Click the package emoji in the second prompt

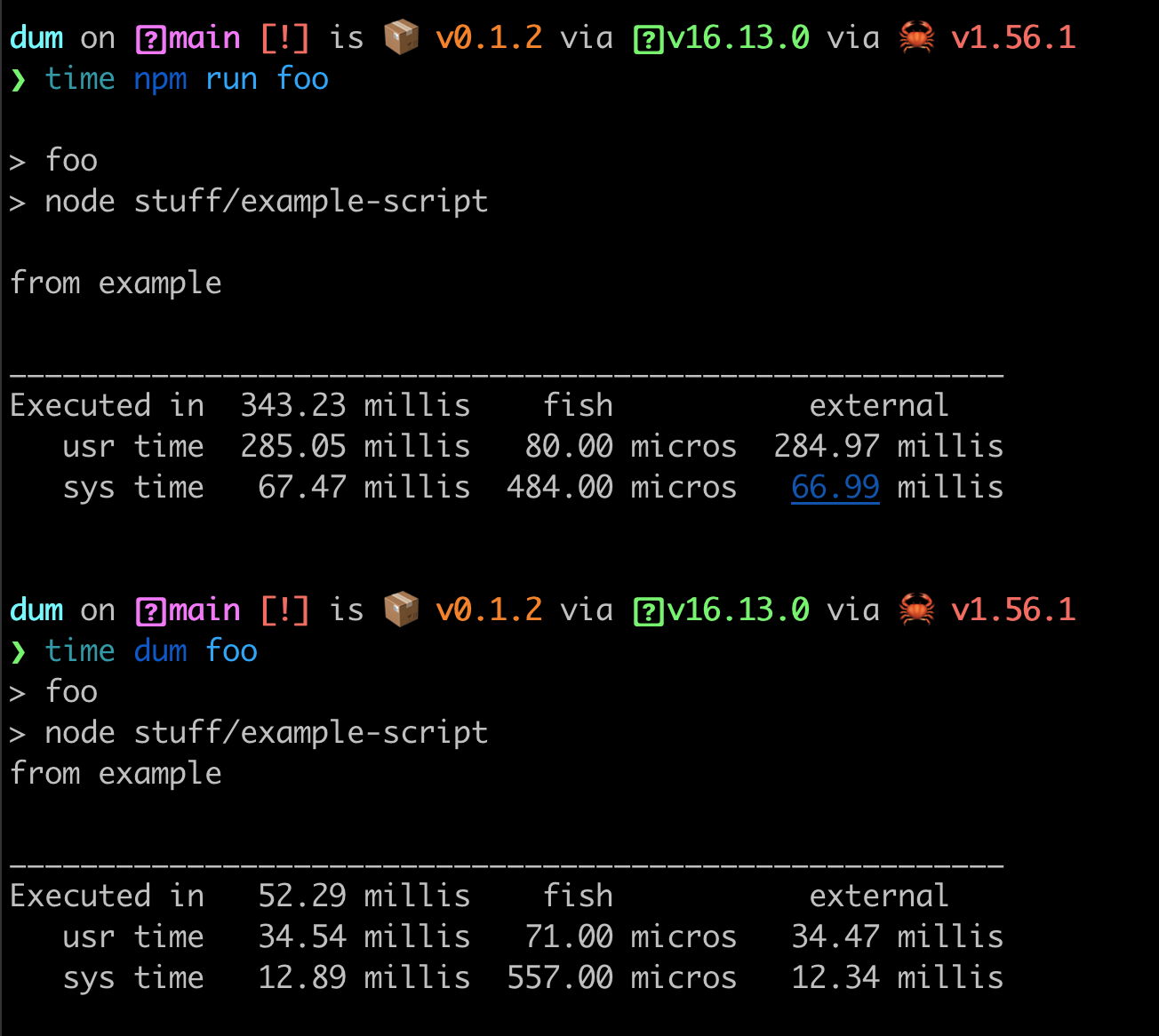pyautogui.click(x=401, y=610)
